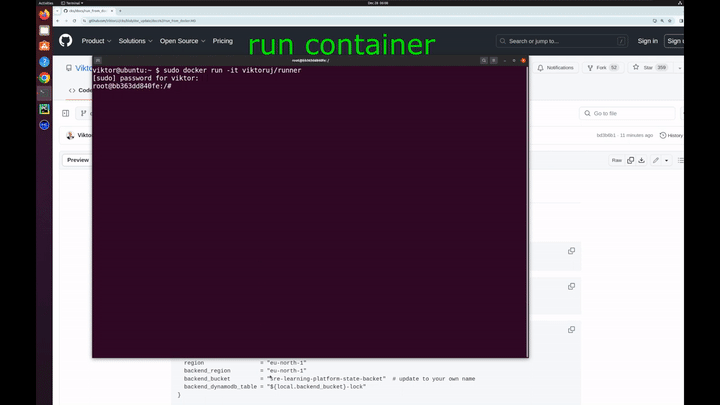The height and width of the screenshot is (405, 720).
Task: Open the repository owner link
Action: tap(84, 68)
